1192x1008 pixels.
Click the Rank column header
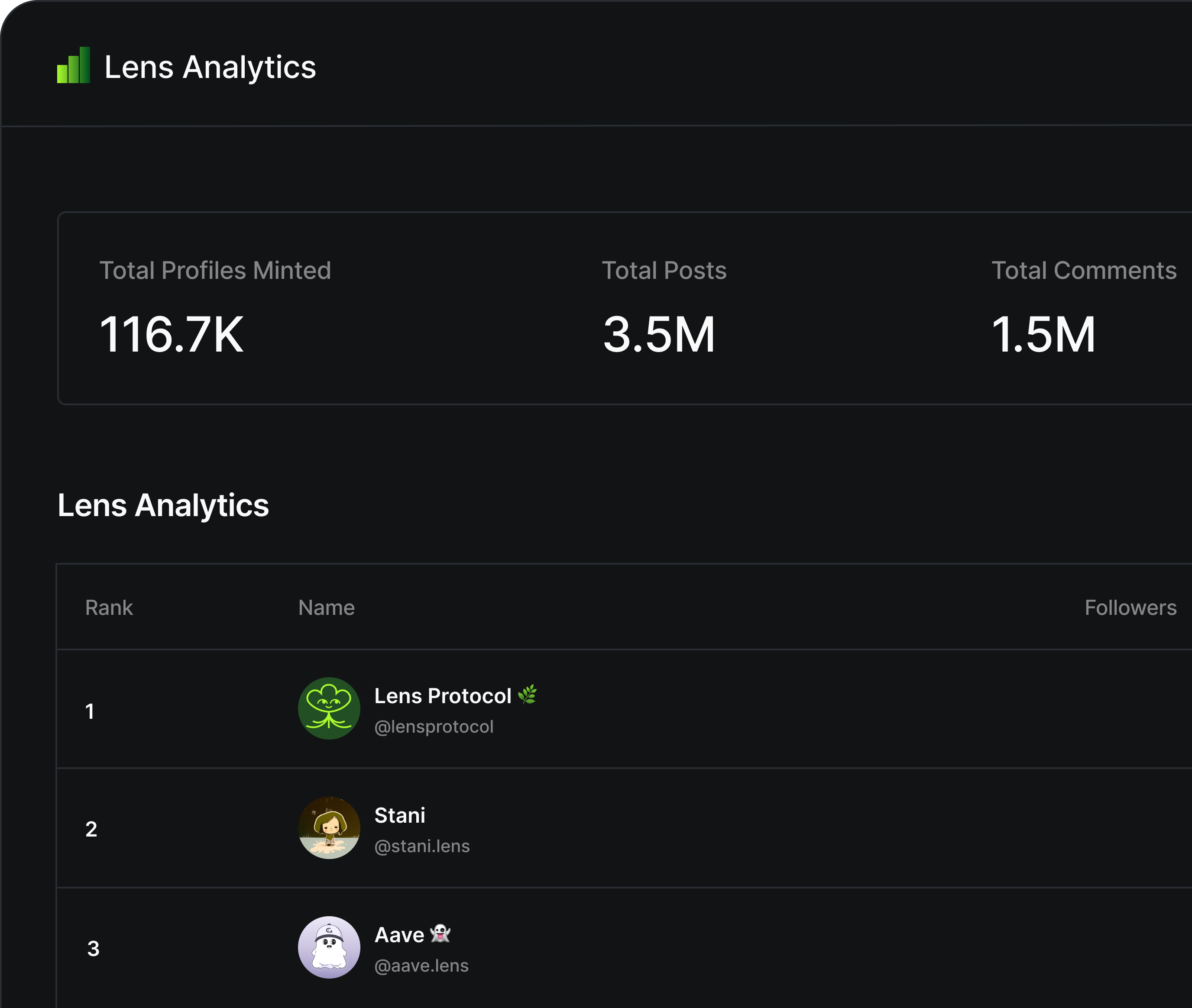click(109, 607)
